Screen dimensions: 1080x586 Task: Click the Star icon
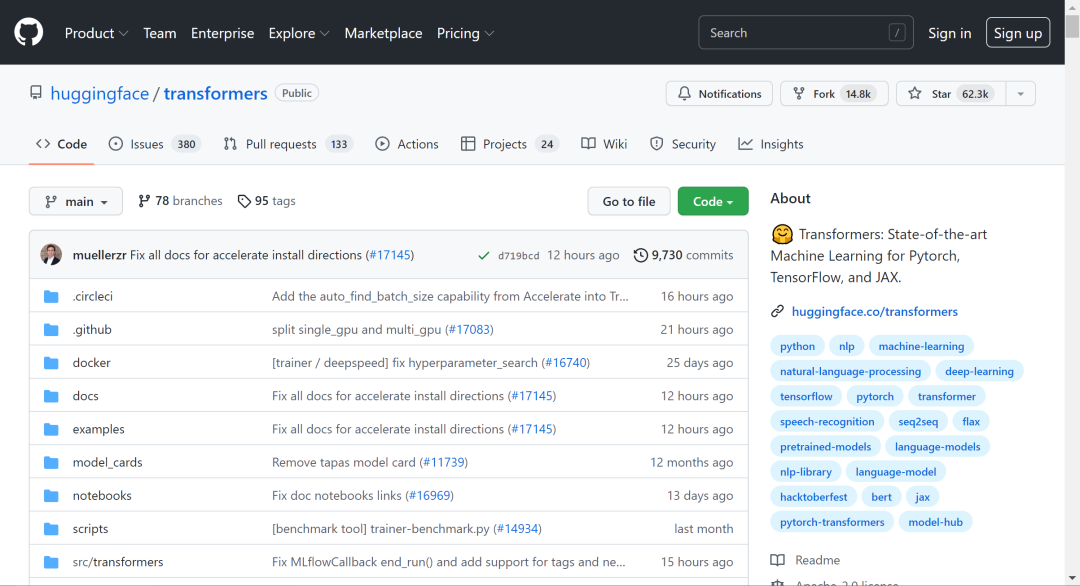[915, 94]
